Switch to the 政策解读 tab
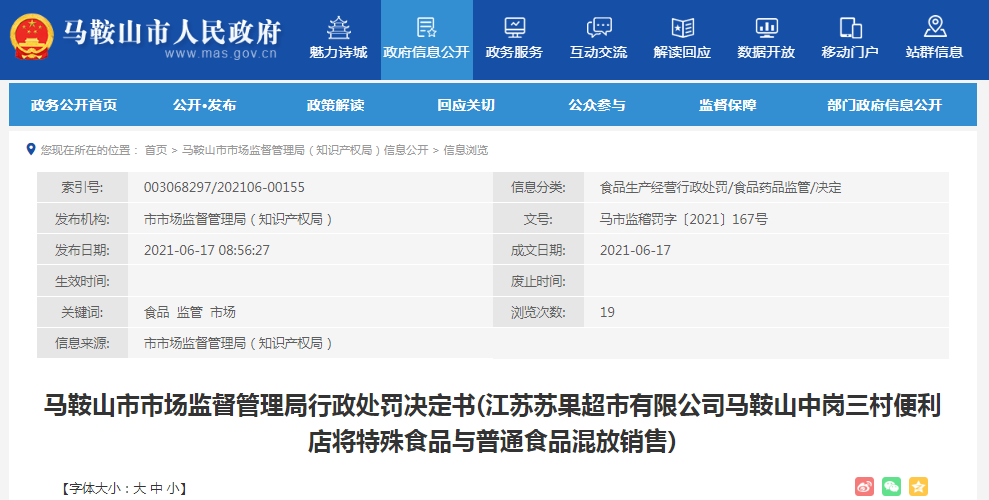This screenshot has width=989, height=500. pos(335,105)
